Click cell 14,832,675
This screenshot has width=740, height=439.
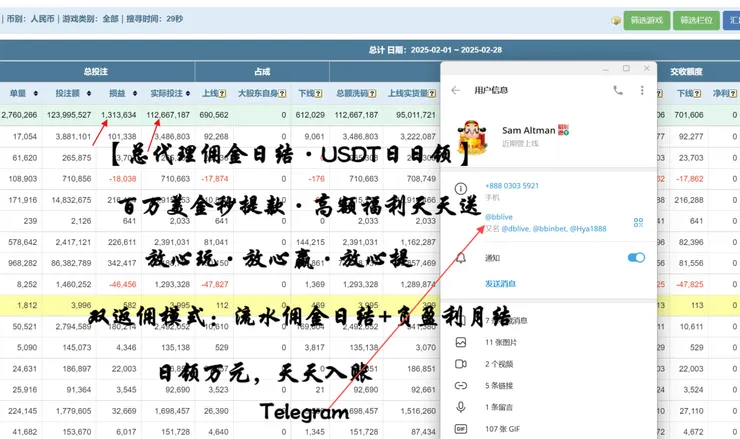71,200
